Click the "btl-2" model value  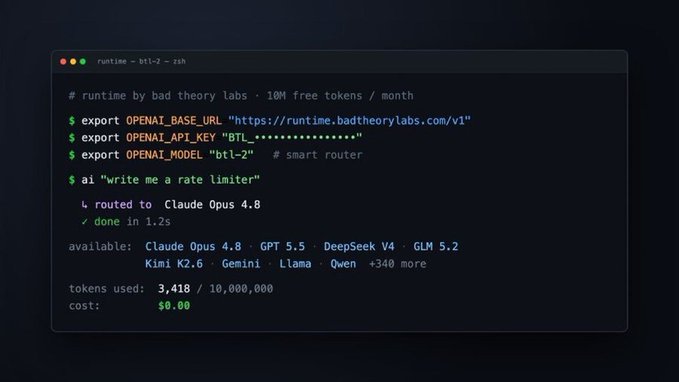point(231,155)
